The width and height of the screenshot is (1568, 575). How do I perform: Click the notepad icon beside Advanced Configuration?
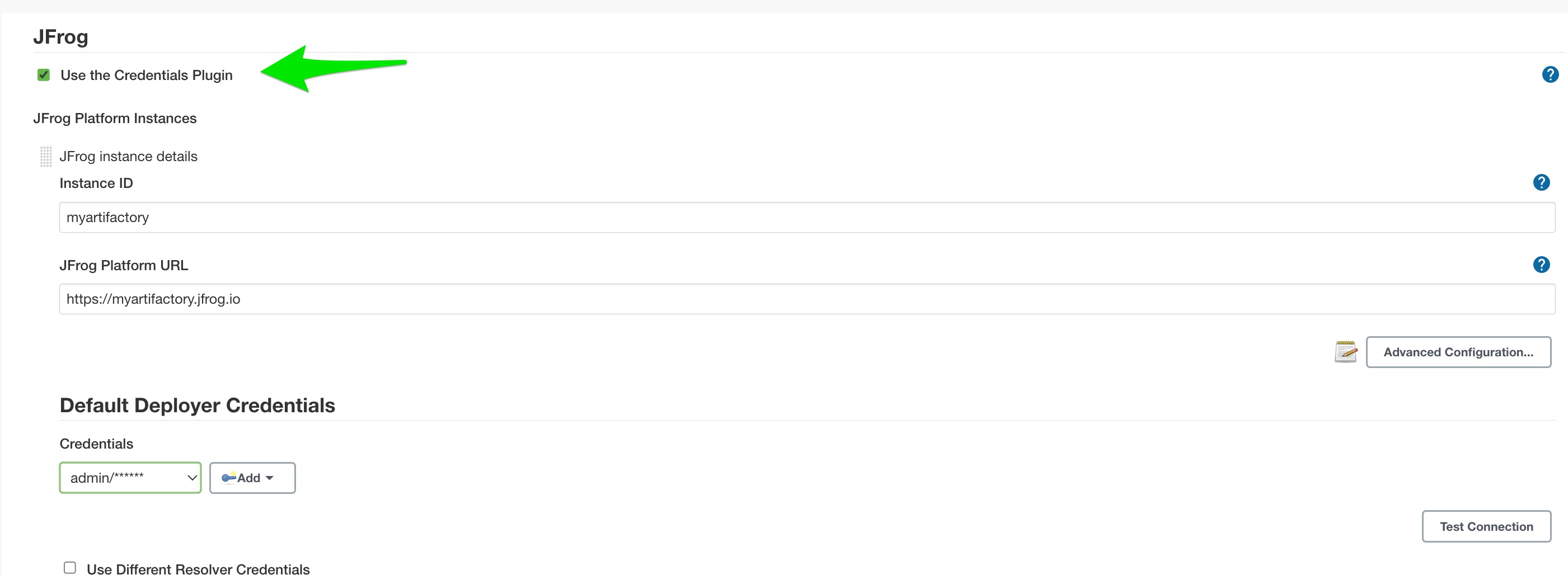pyautogui.click(x=1345, y=352)
